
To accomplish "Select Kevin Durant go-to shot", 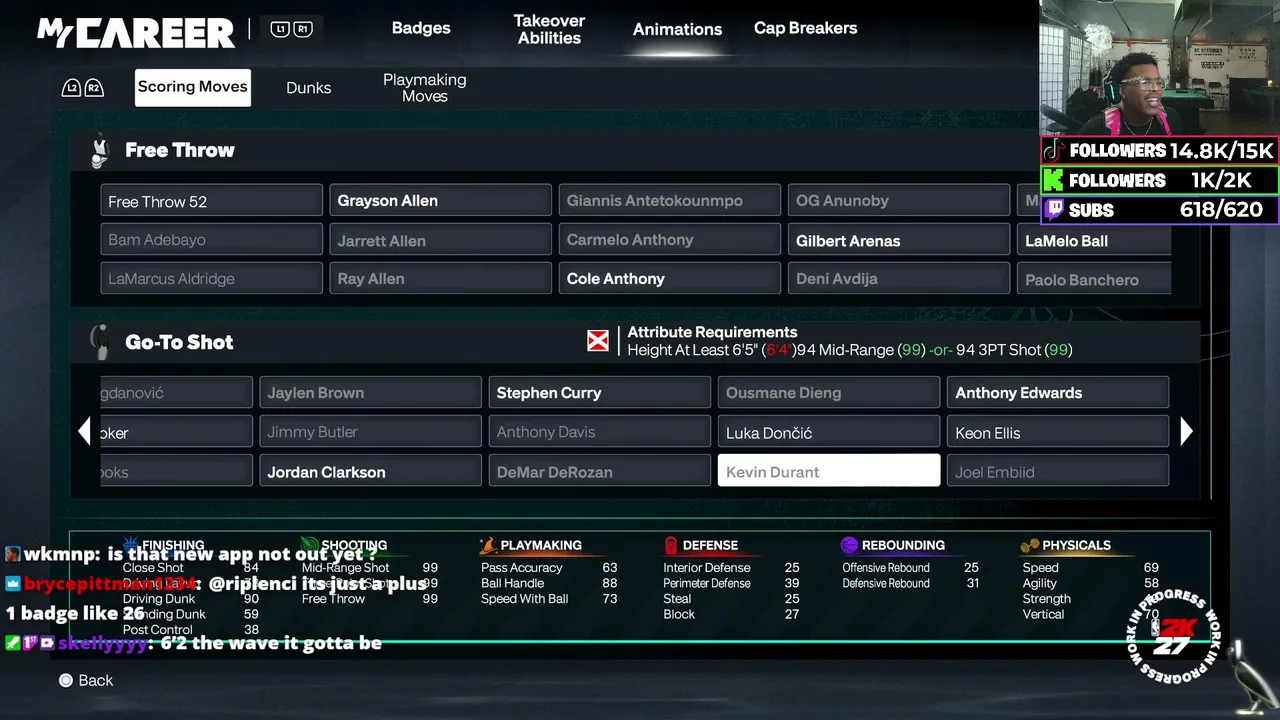I will [x=828, y=470].
